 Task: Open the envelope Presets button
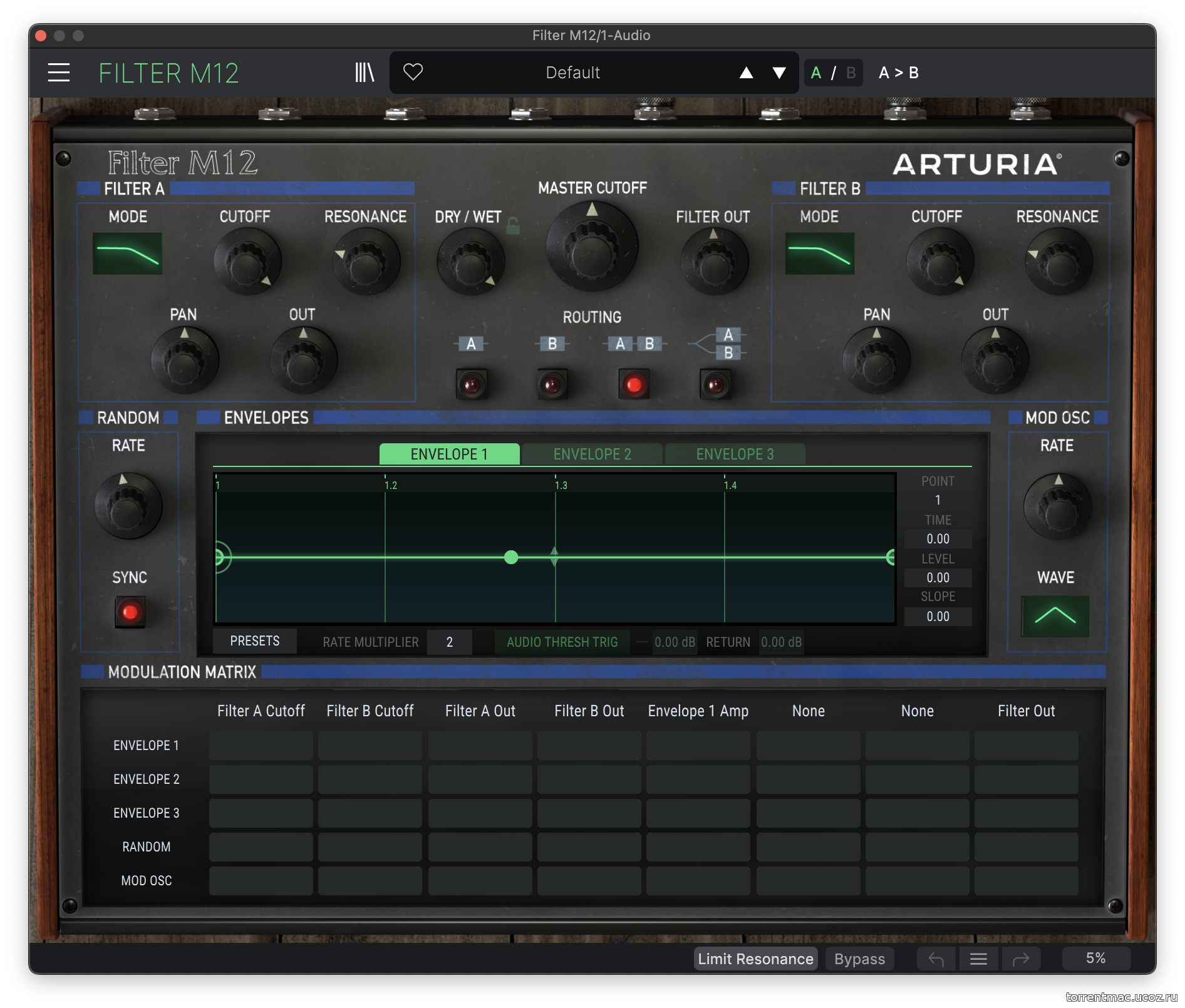[x=255, y=641]
